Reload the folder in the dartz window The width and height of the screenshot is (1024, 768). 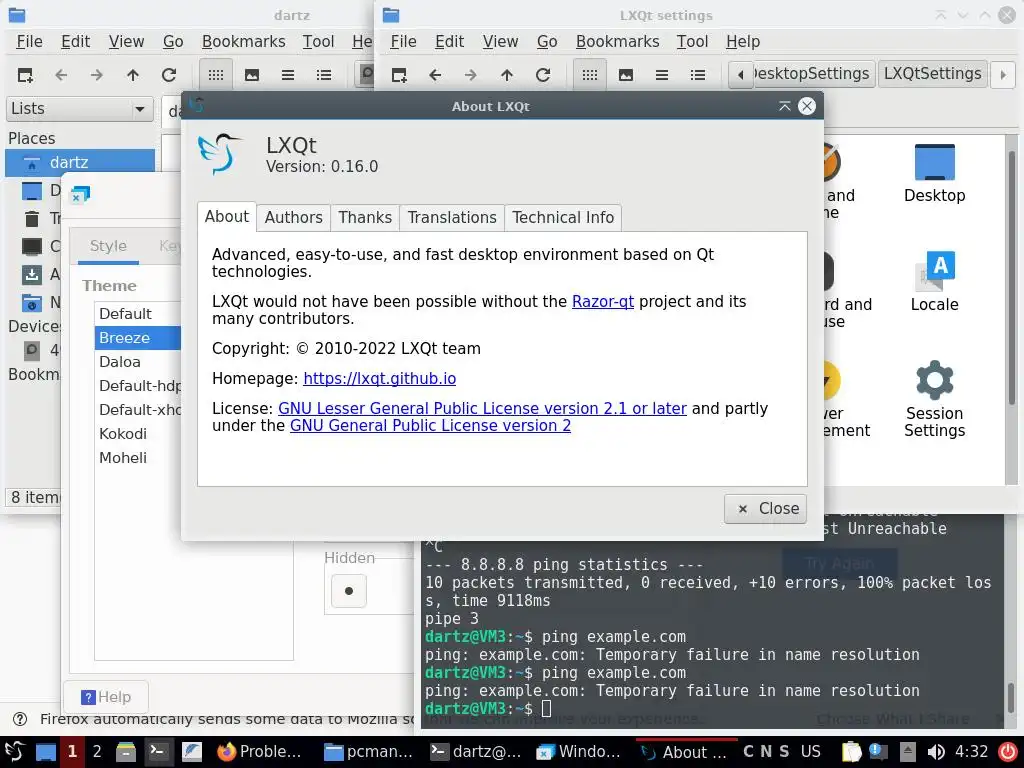tap(168, 75)
